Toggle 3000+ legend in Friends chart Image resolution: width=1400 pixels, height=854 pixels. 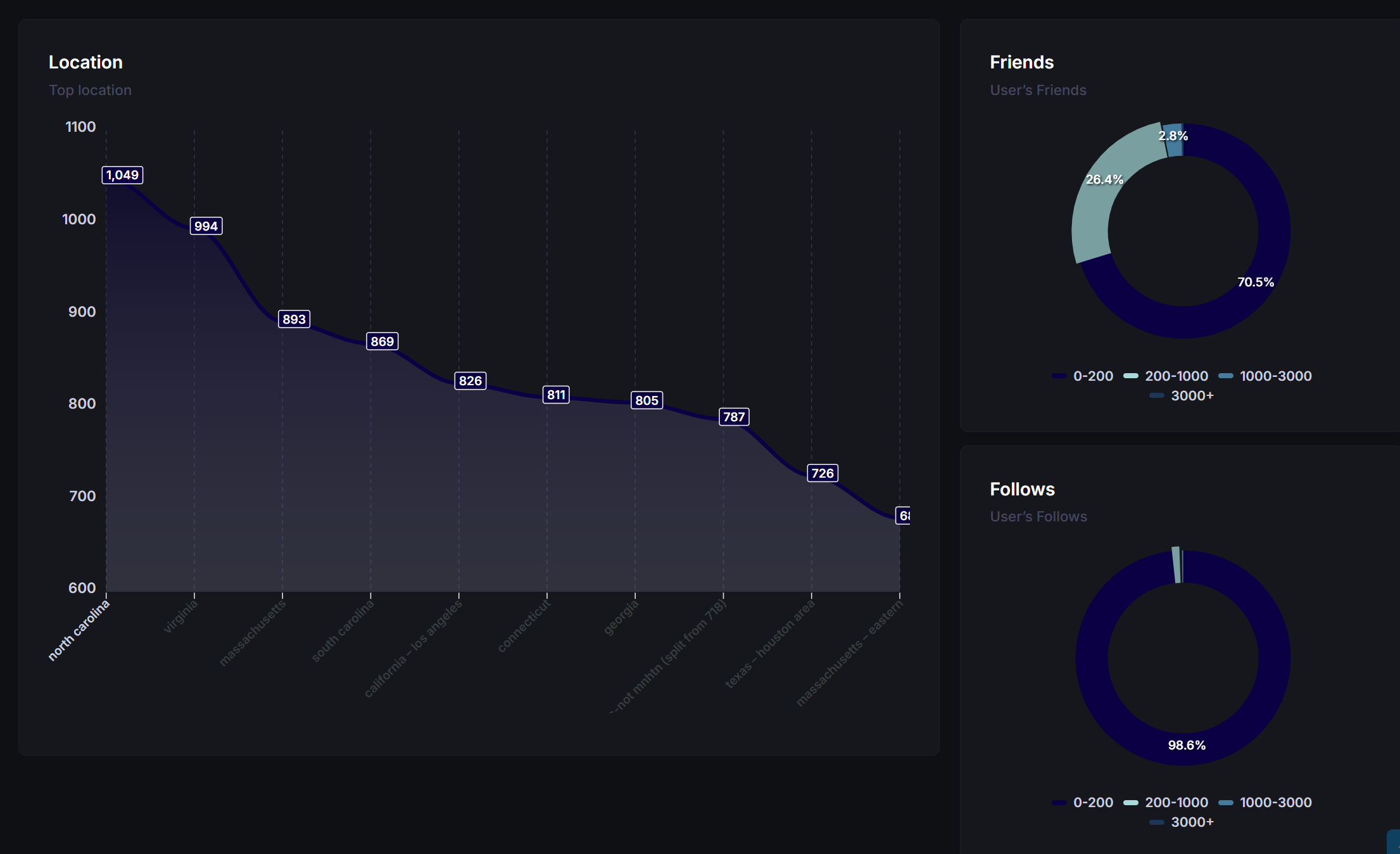pos(1192,395)
